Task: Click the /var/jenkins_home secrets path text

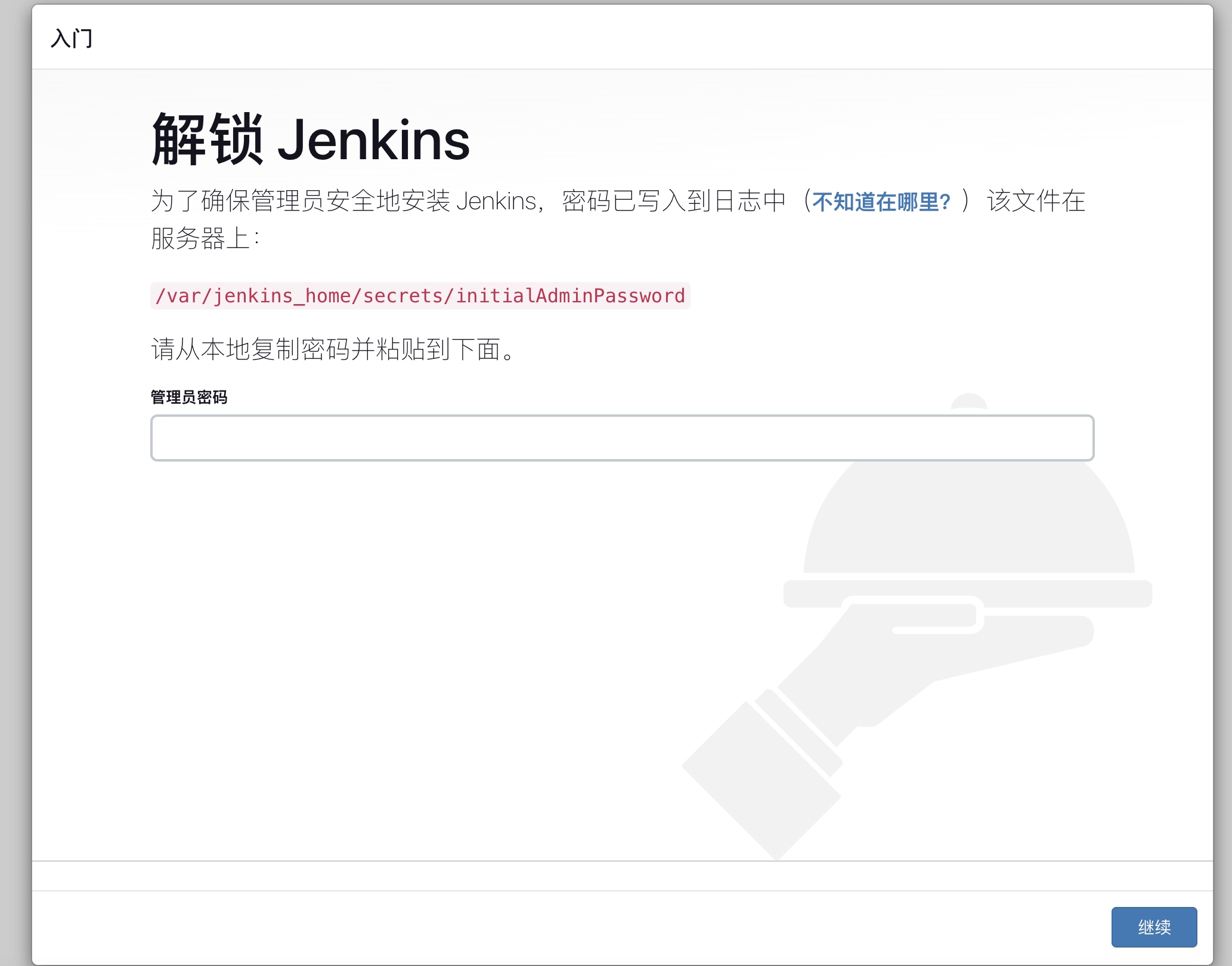Action: pyautogui.click(x=420, y=296)
